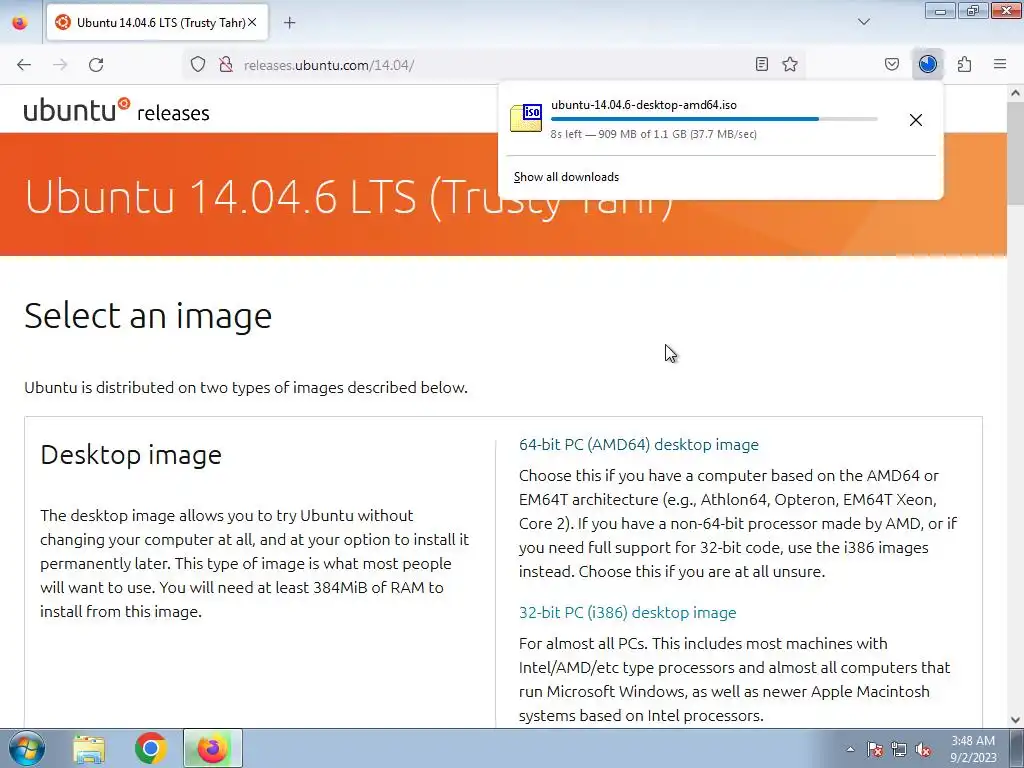Viewport: 1024px width, 768px height.
Task: Toggle Reader View icon in address bar
Action: (x=761, y=64)
